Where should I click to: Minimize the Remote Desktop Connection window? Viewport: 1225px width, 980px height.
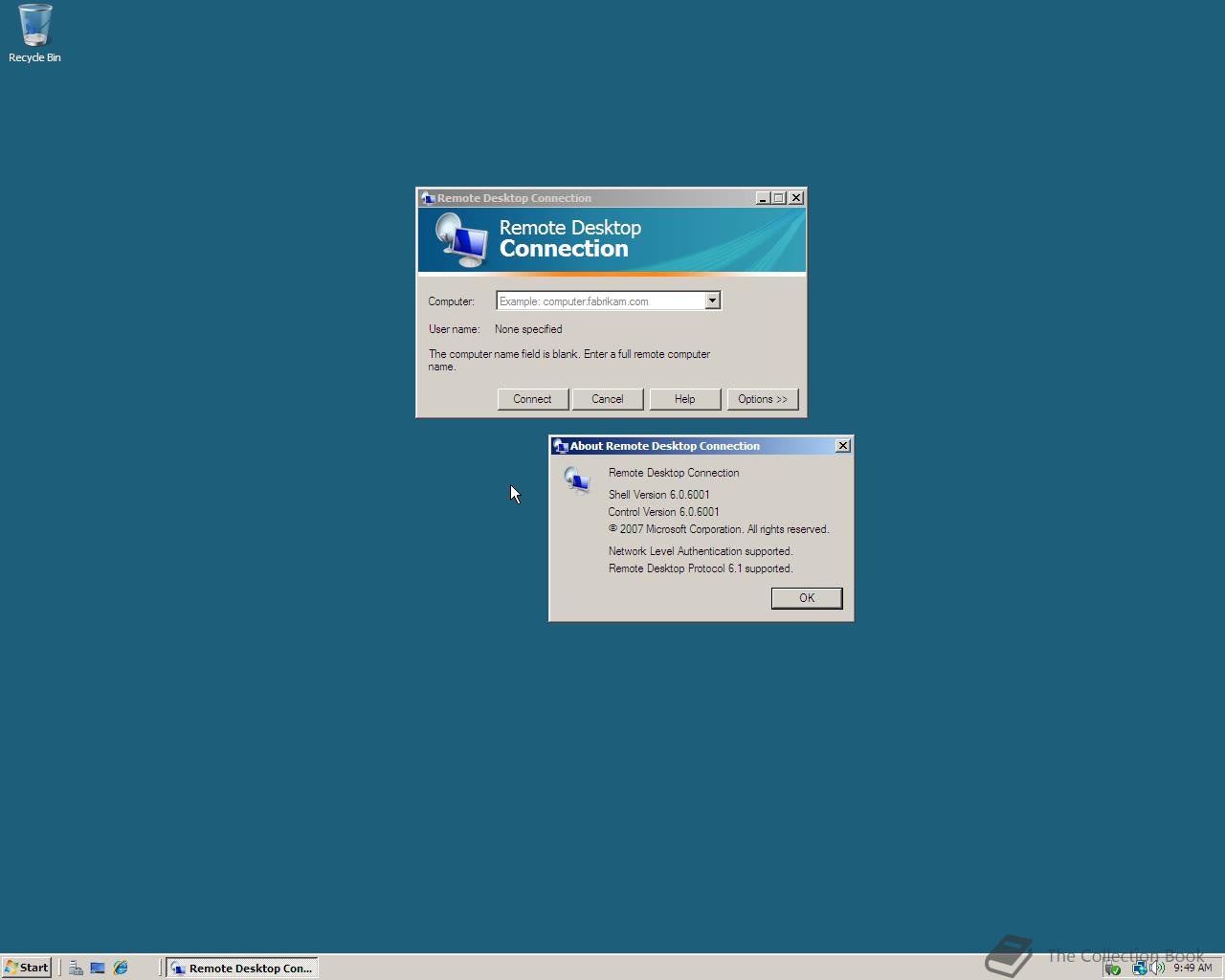pos(763,198)
